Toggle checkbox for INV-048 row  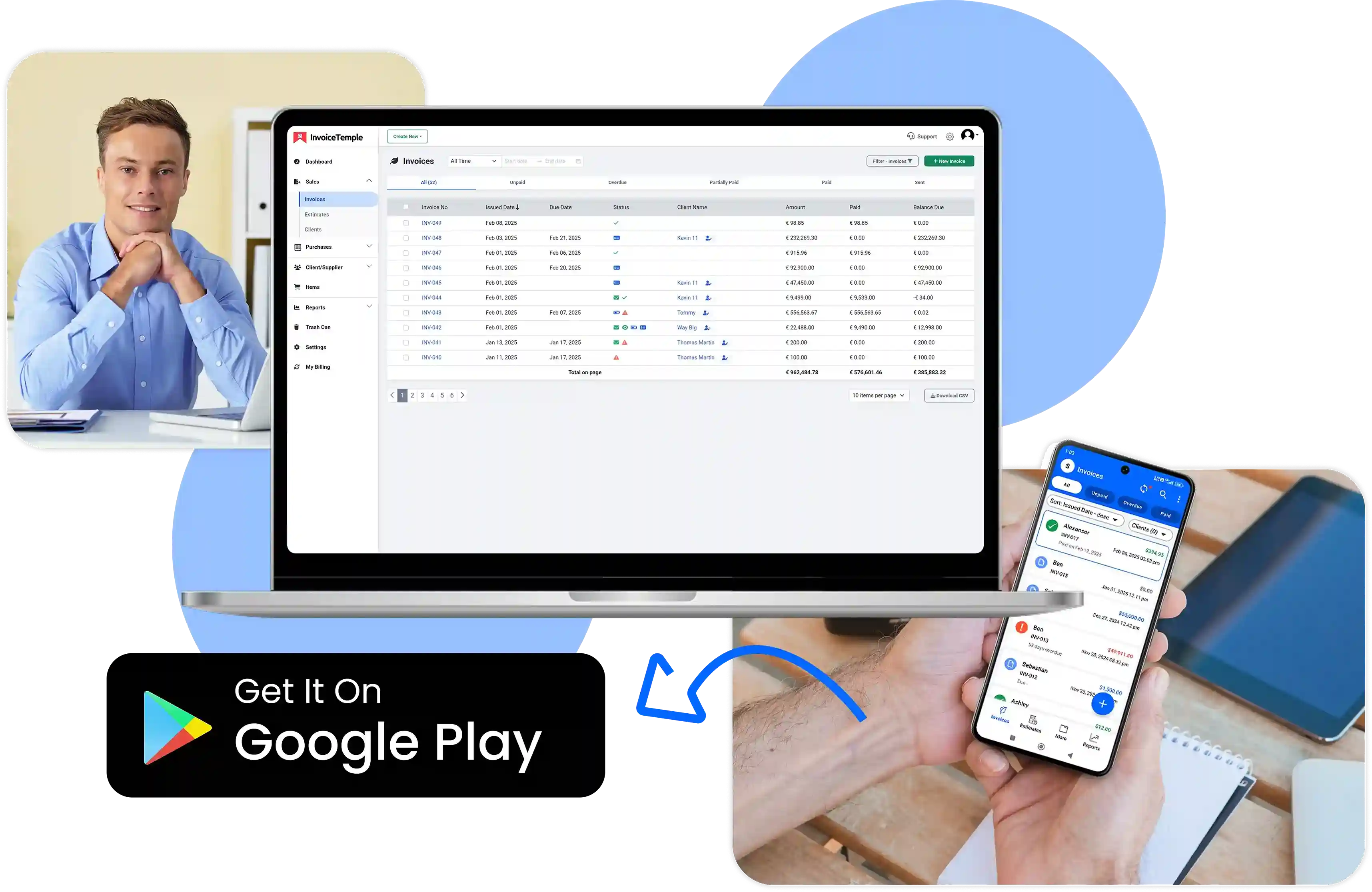(406, 237)
